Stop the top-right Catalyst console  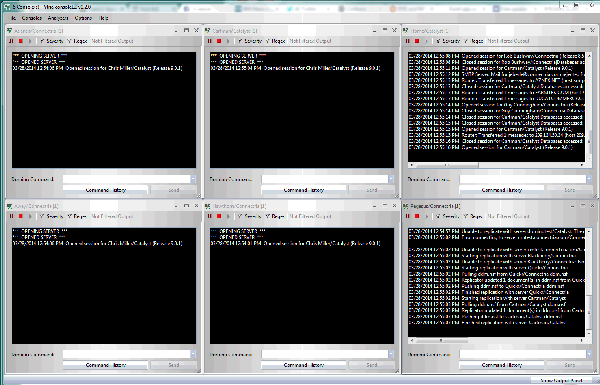click(x=417, y=41)
